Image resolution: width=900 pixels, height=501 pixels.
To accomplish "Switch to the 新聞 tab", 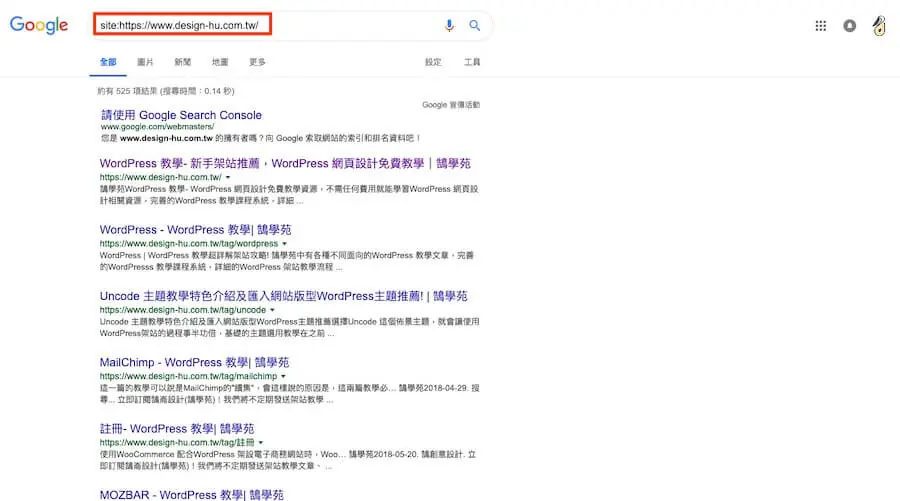I will coord(183,62).
